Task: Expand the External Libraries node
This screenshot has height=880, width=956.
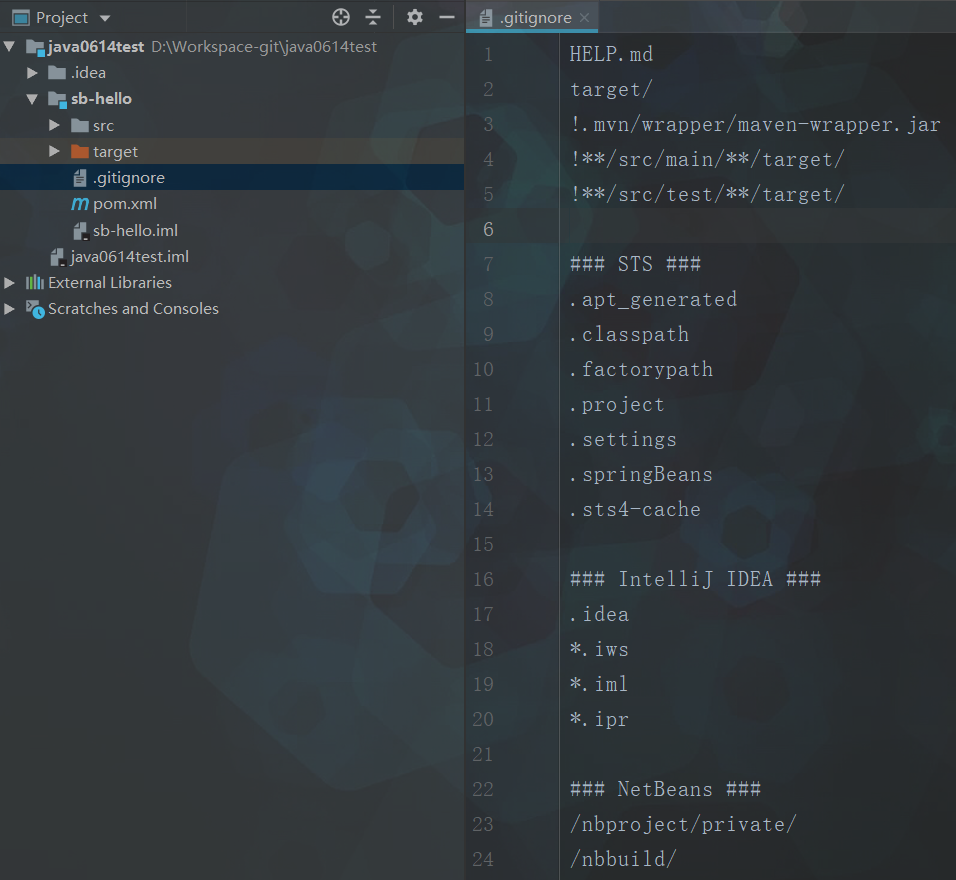Action: pos(10,283)
